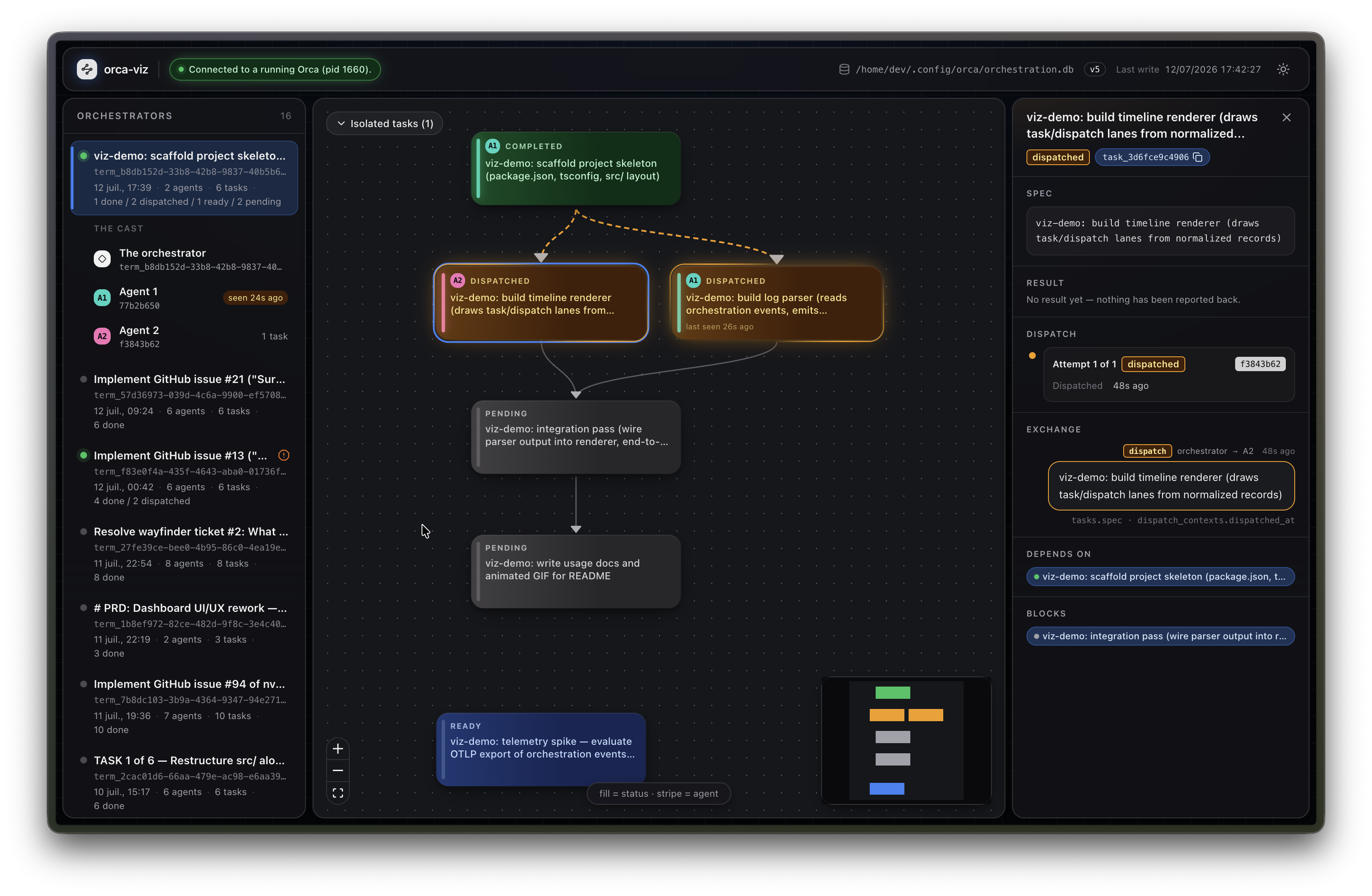Image resolution: width=1372 pixels, height=896 pixels.
Task: Select the pending integration pass node
Action: click(x=576, y=437)
